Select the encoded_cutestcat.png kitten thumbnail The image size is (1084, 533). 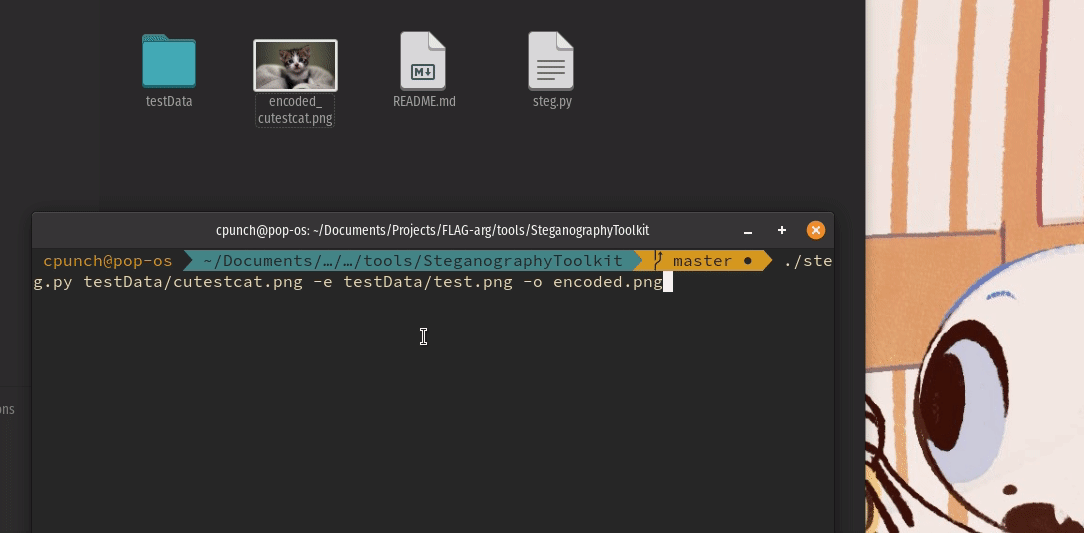(295, 66)
